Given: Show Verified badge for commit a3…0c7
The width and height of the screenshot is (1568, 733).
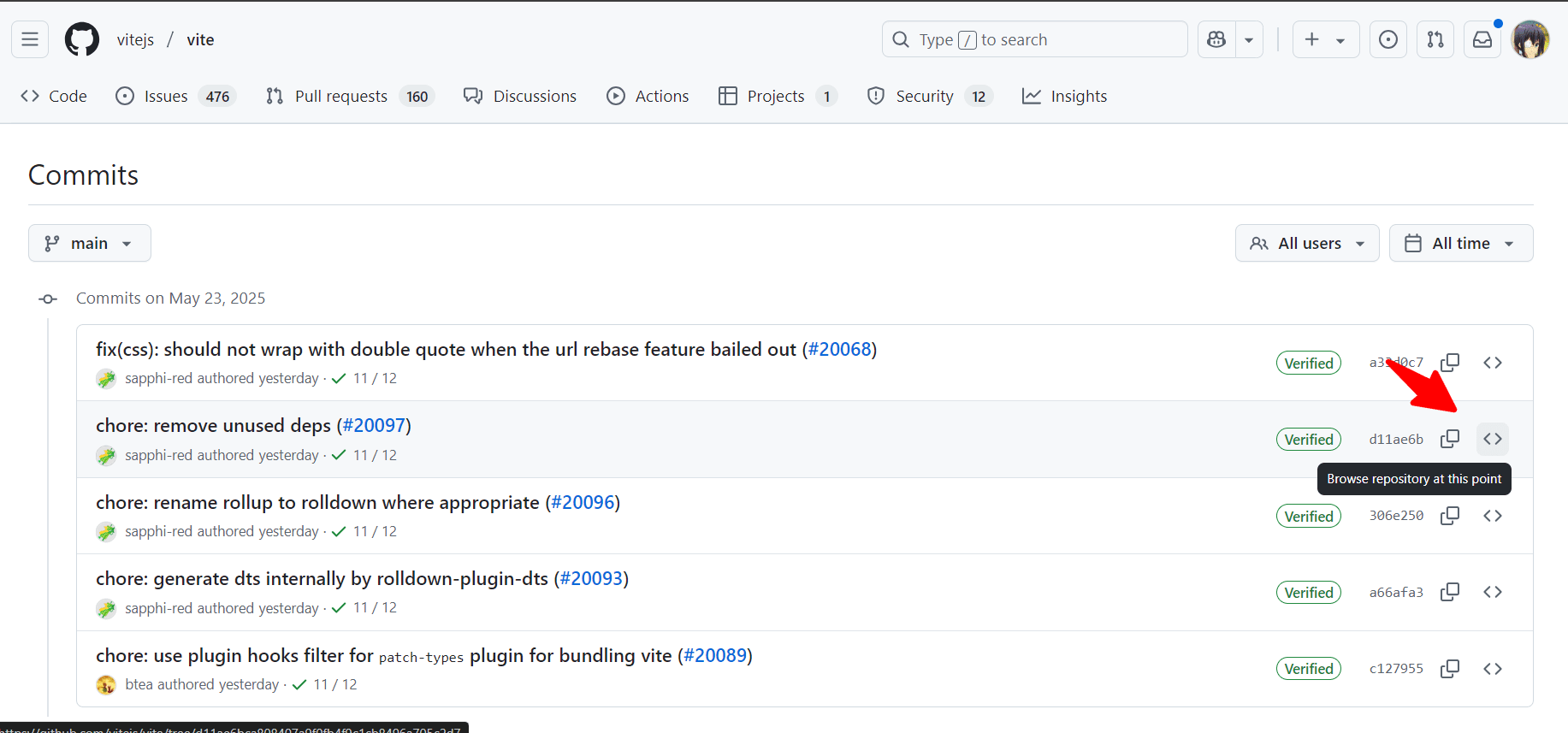Looking at the screenshot, I should click(x=1309, y=363).
